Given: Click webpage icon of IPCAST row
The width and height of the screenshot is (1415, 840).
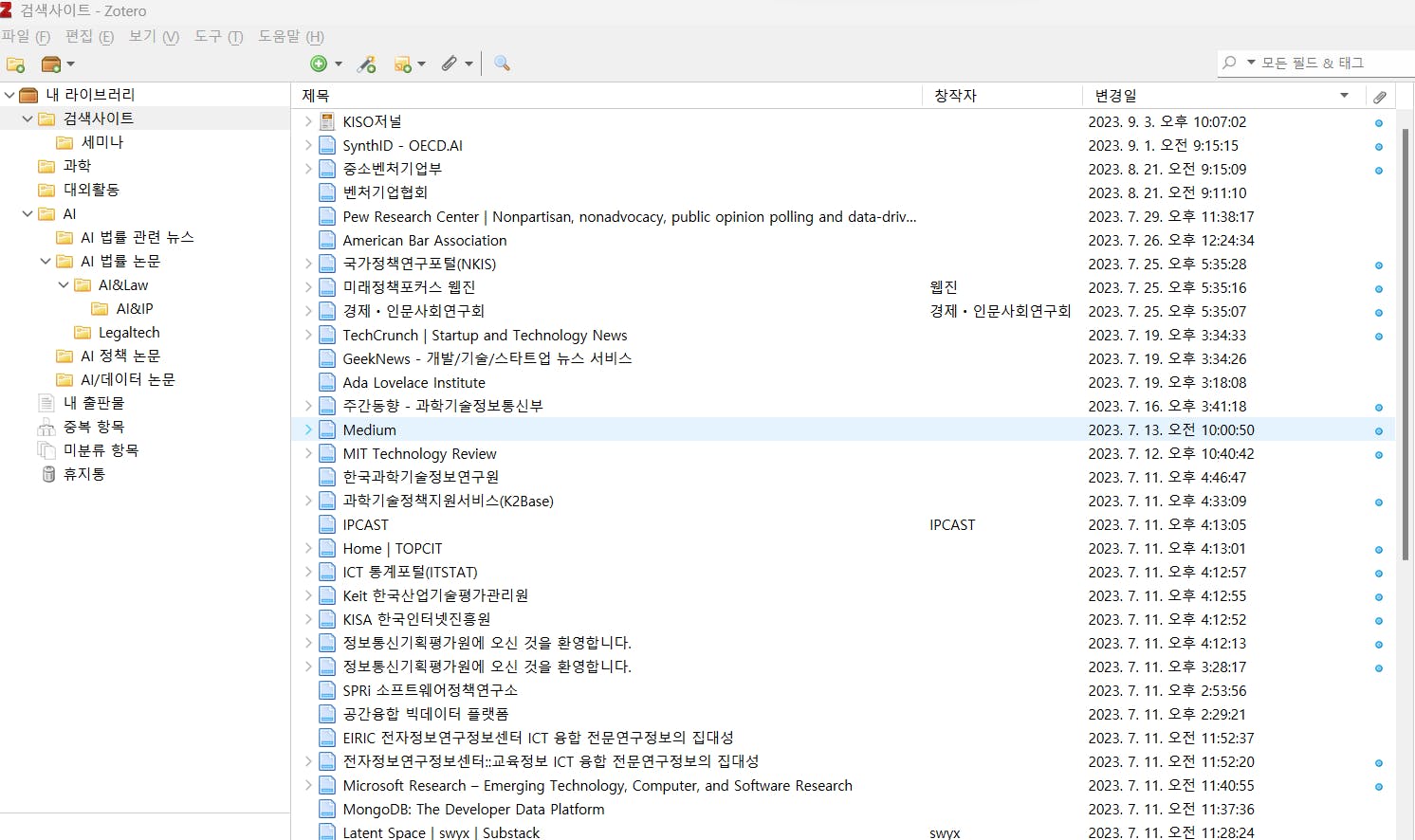Looking at the screenshot, I should [327, 524].
